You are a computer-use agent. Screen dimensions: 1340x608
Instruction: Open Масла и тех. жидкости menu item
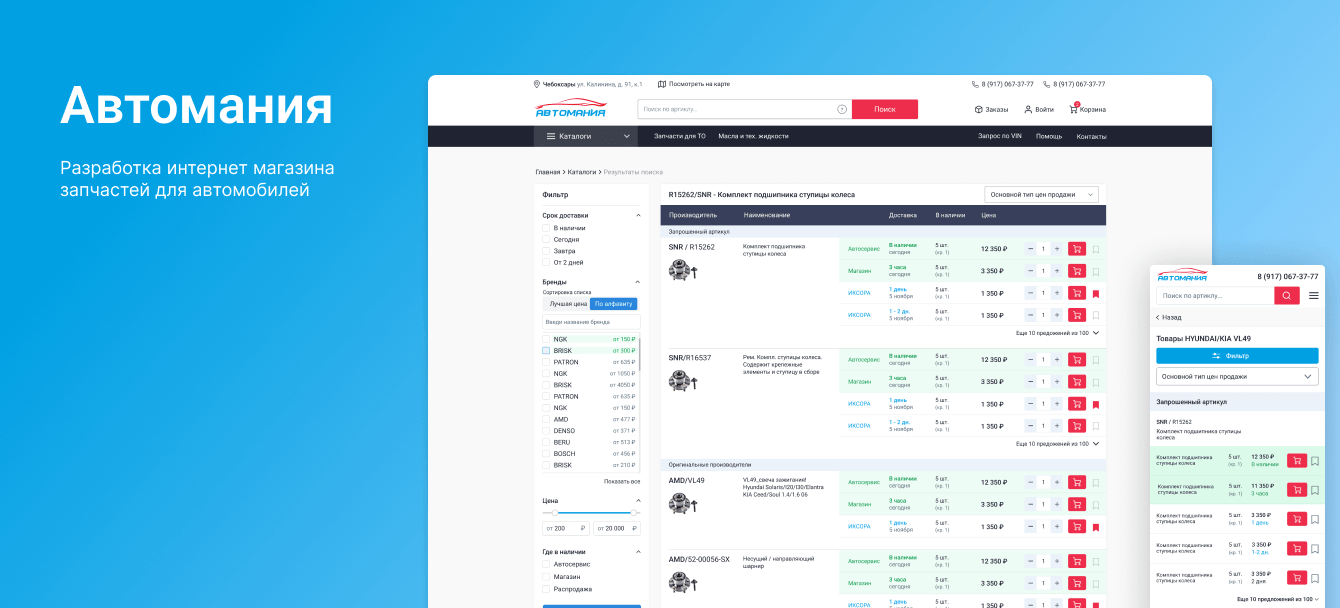(753, 136)
